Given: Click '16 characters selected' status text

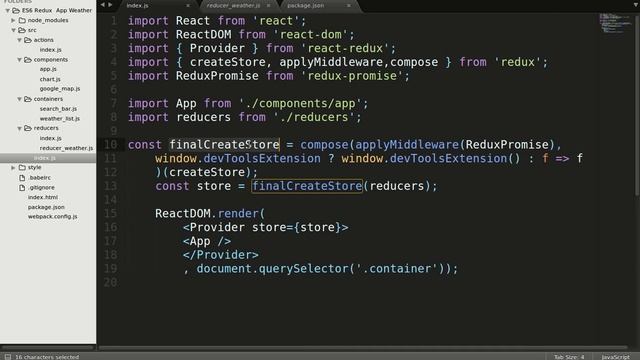Looking at the screenshot, I should (x=47, y=357).
